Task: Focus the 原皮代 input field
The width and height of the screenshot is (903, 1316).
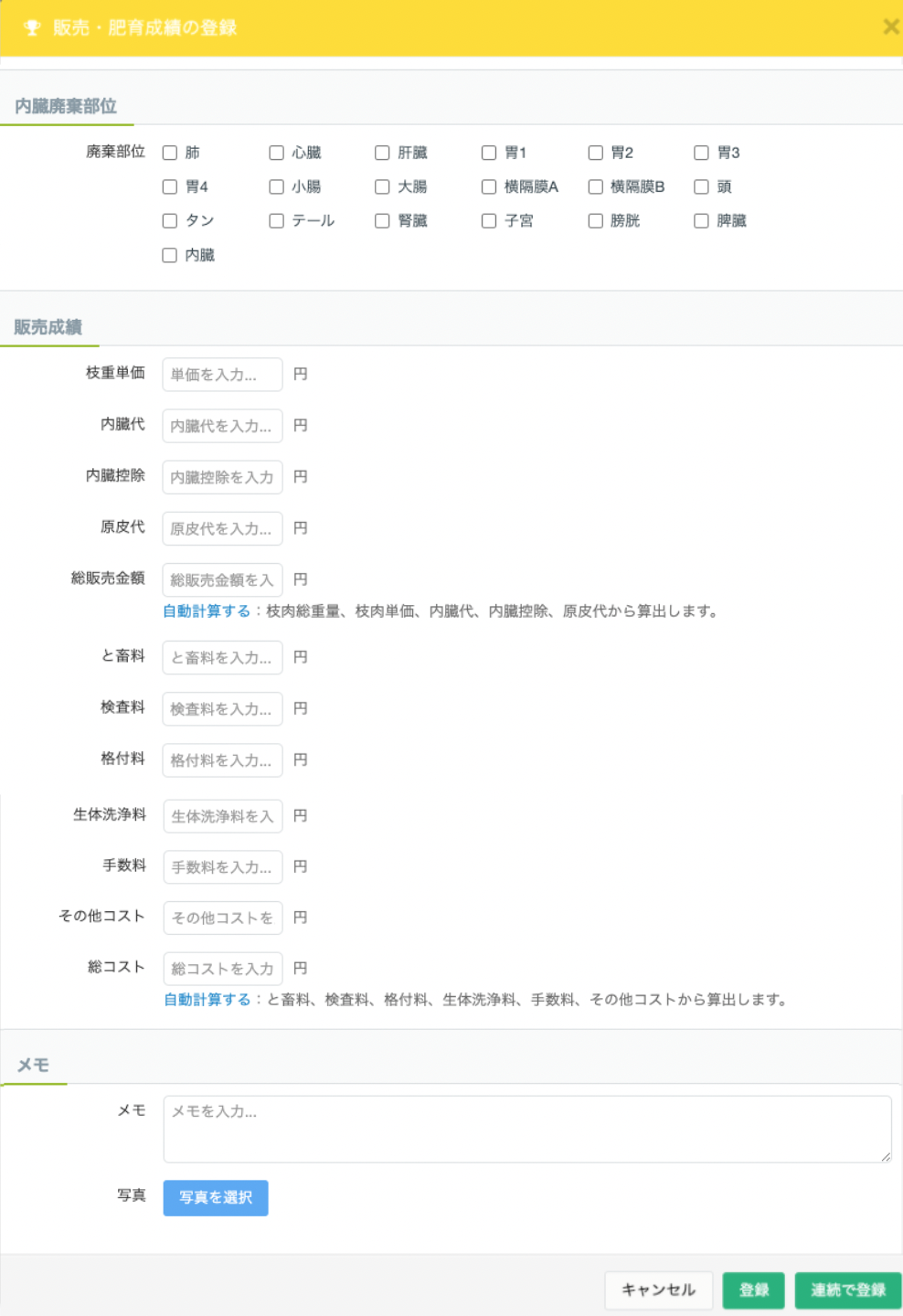Action: pyautogui.click(x=222, y=528)
